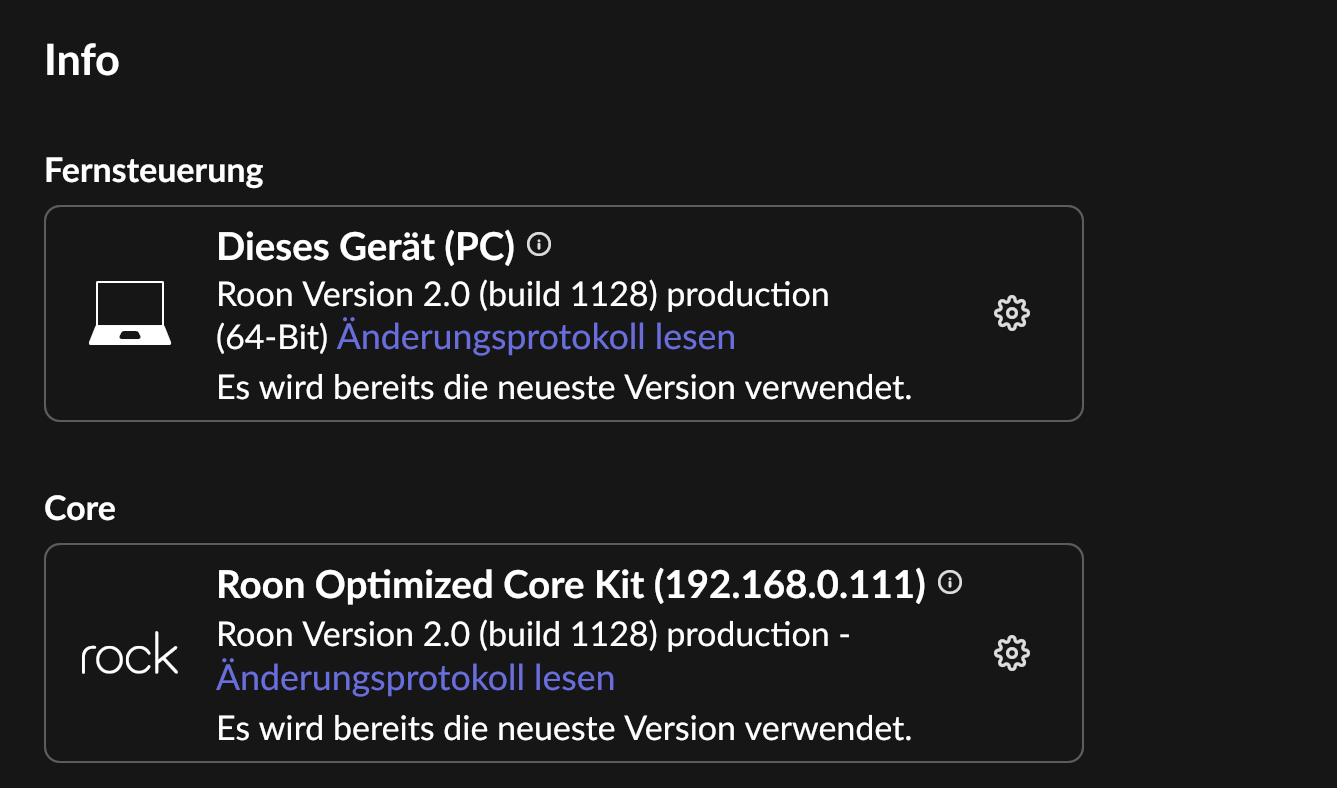
Task: Click the Core section label
Action: pos(80,508)
